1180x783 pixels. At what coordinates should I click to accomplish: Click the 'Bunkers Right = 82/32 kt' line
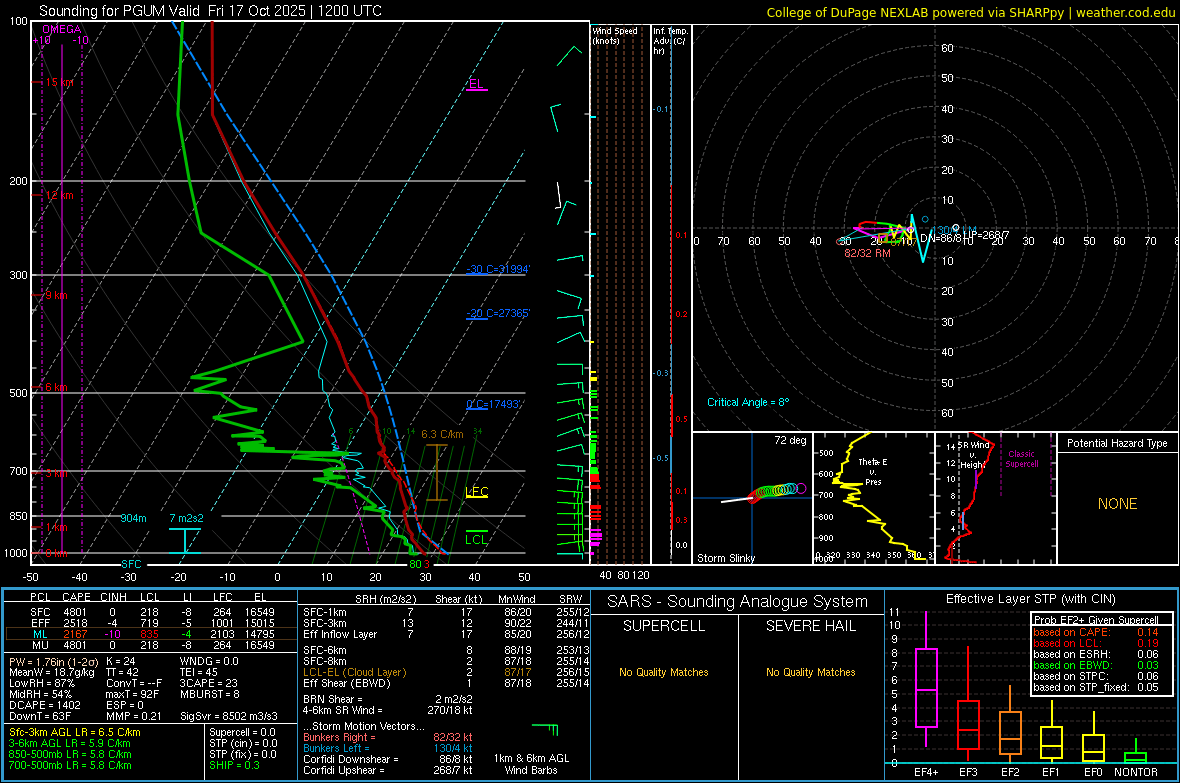pyautogui.click(x=388, y=737)
